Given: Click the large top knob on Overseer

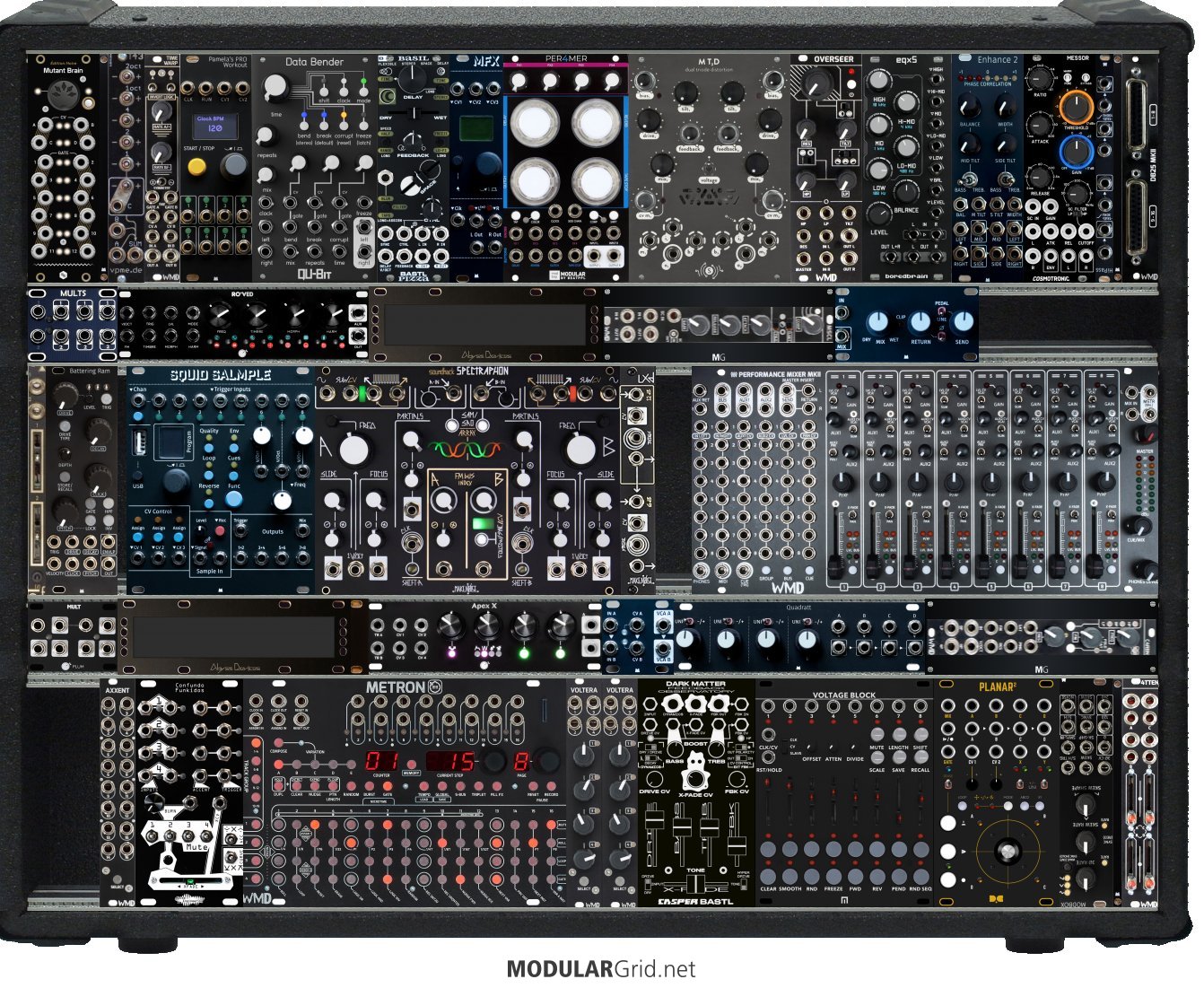Looking at the screenshot, I should [x=816, y=86].
